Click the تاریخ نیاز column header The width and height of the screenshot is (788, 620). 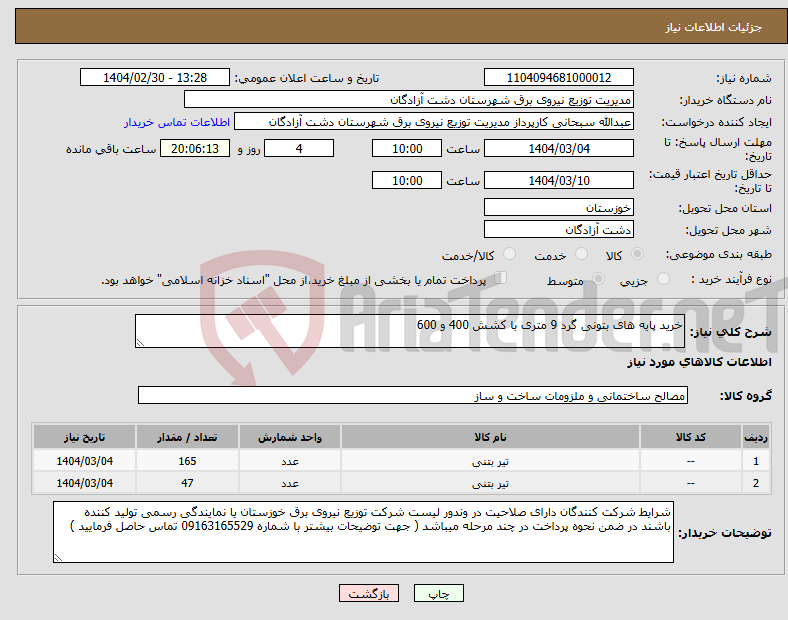point(84,437)
